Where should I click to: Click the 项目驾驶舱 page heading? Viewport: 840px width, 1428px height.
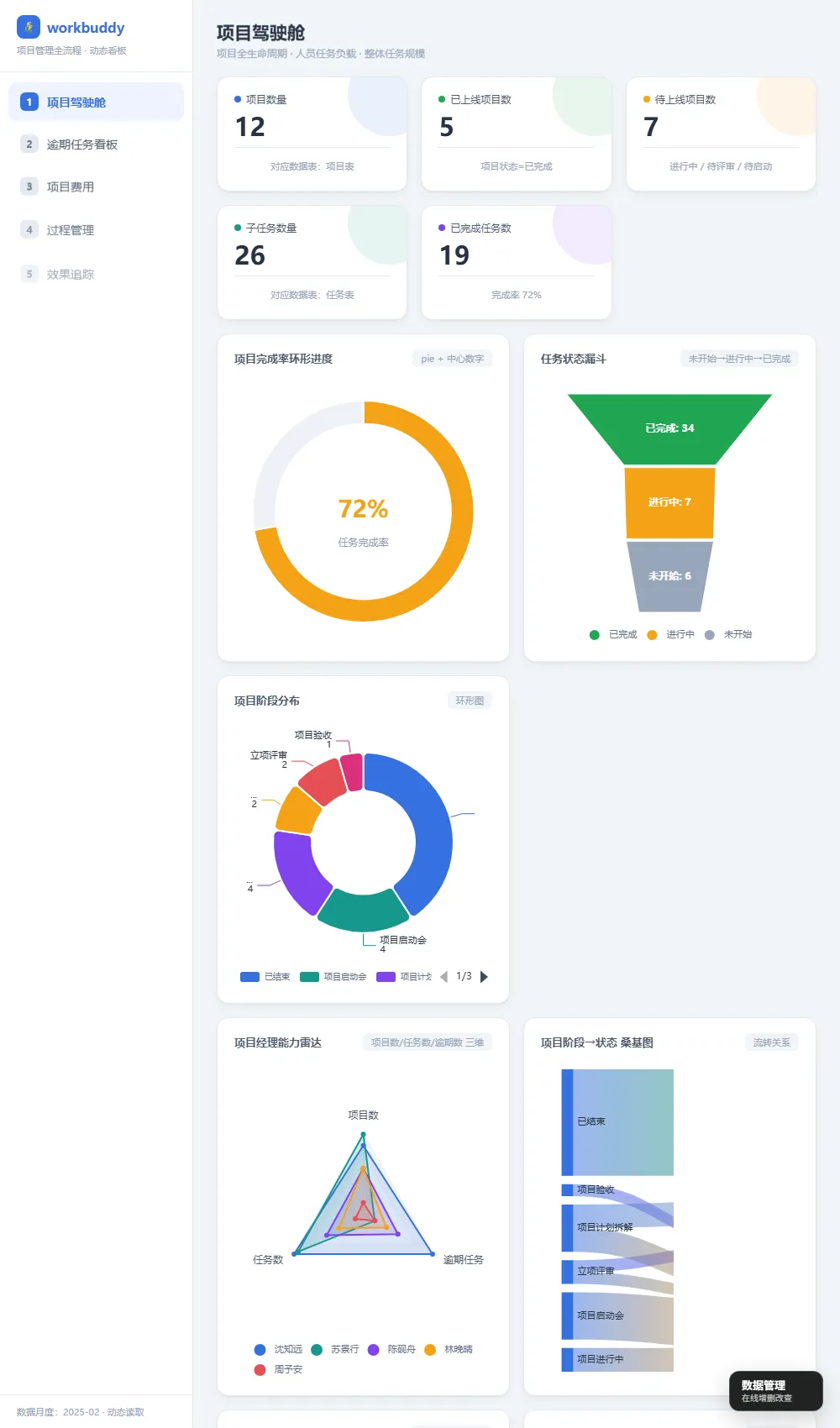pyautogui.click(x=260, y=33)
